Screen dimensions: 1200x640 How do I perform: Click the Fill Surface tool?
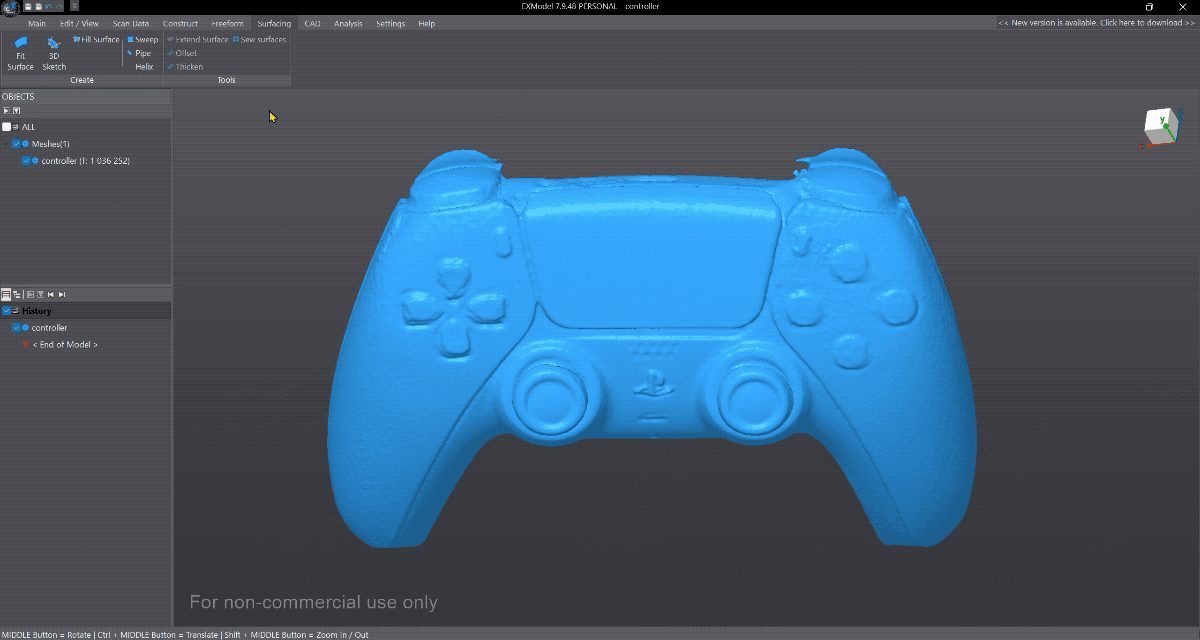(96, 40)
